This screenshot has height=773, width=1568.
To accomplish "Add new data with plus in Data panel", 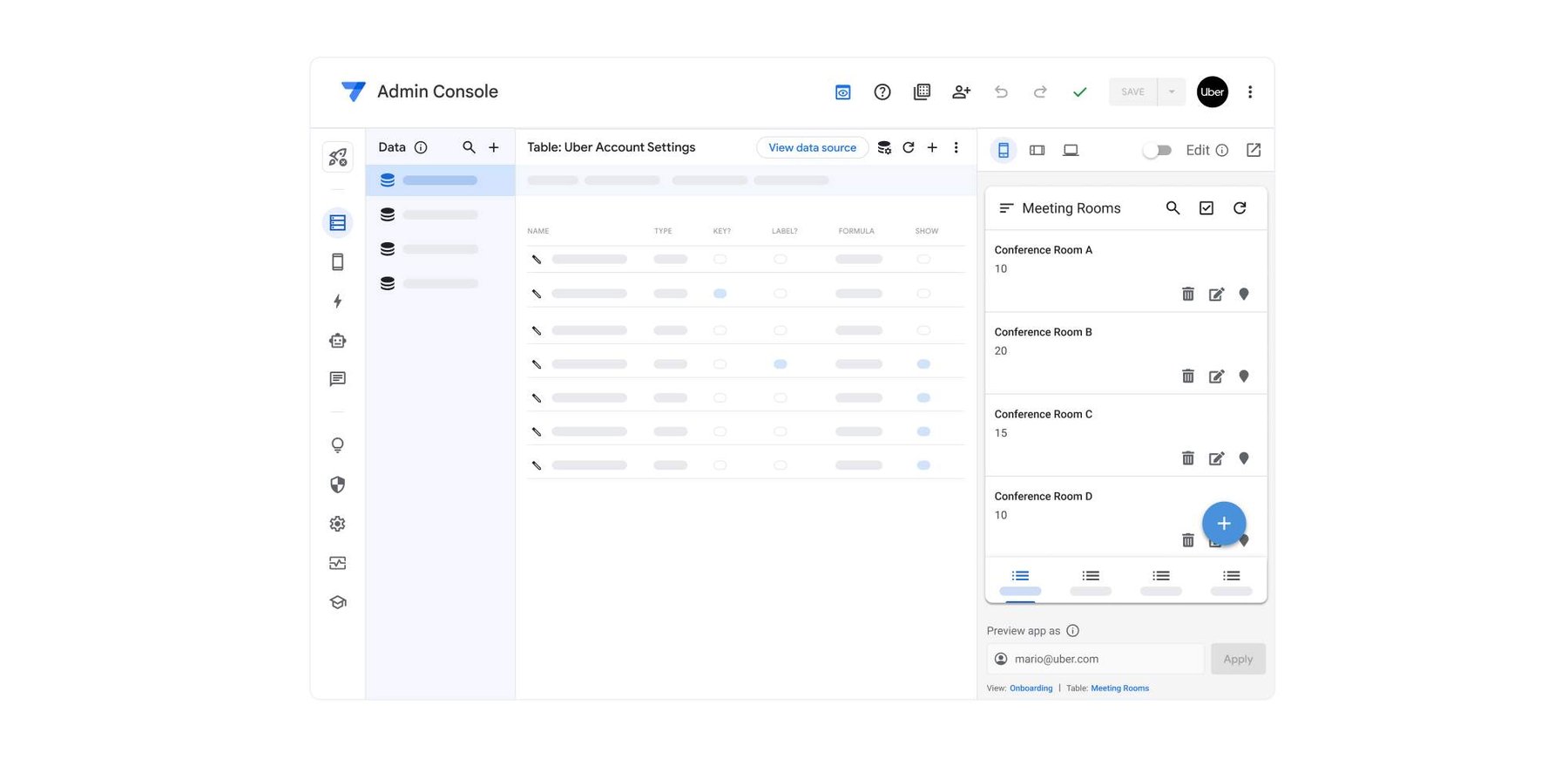I will coord(494,147).
